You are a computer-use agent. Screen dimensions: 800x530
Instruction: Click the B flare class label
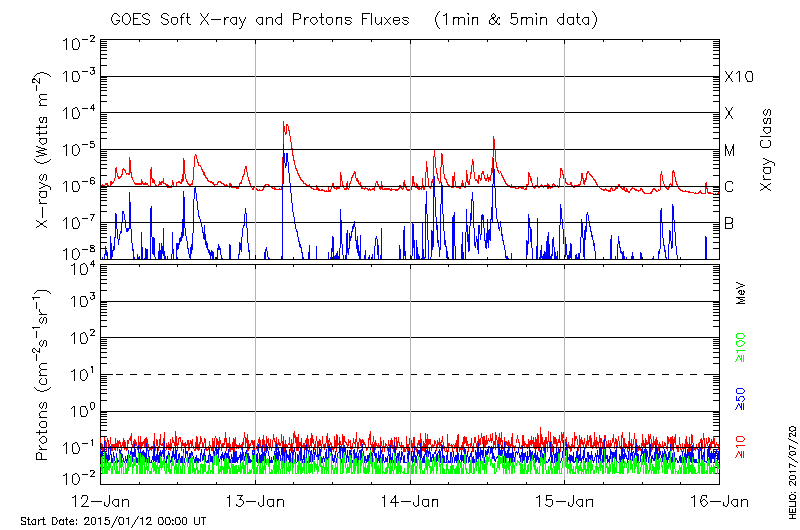[729, 223]
